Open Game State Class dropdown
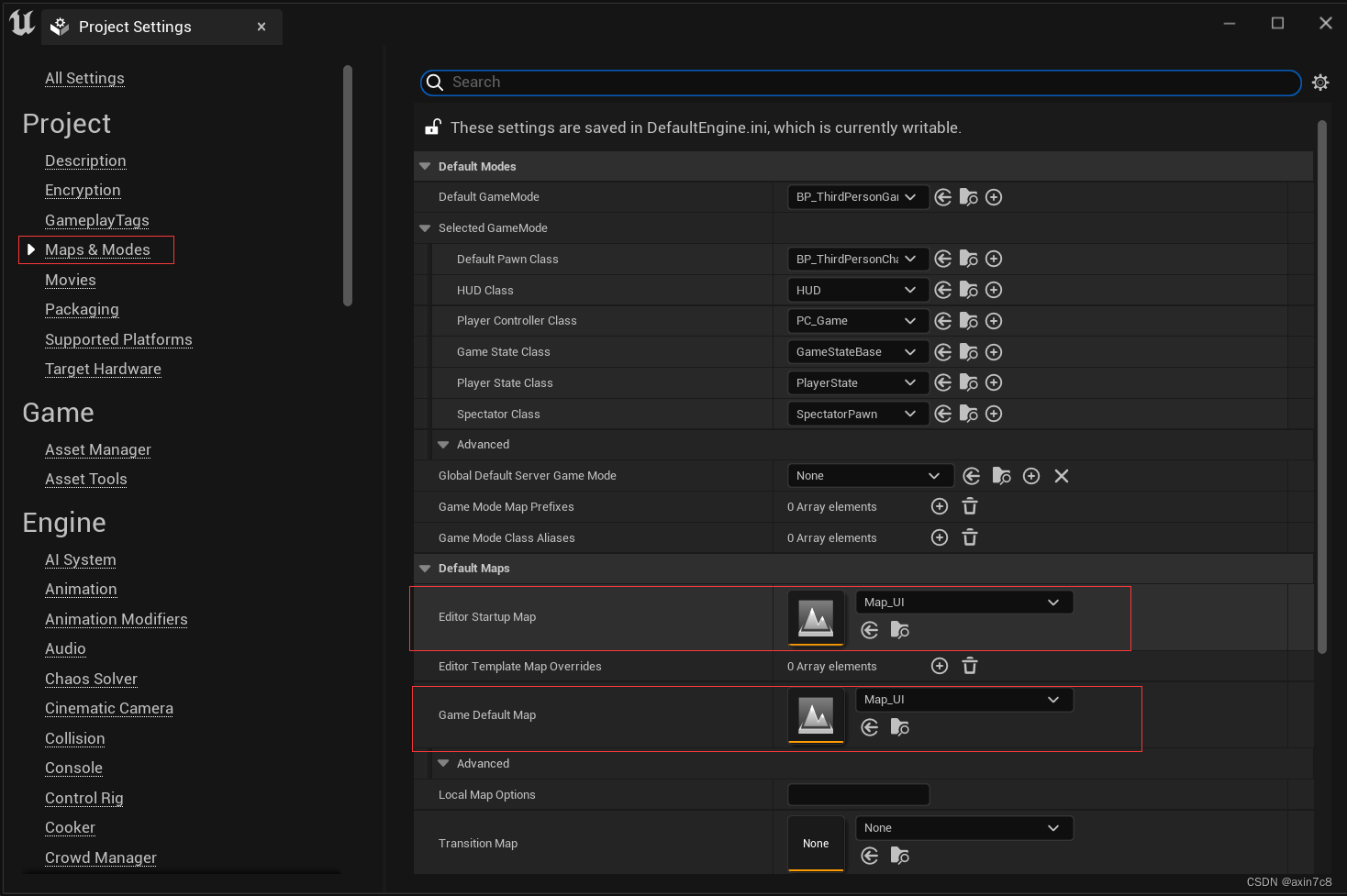 click(x=858, y=352)
